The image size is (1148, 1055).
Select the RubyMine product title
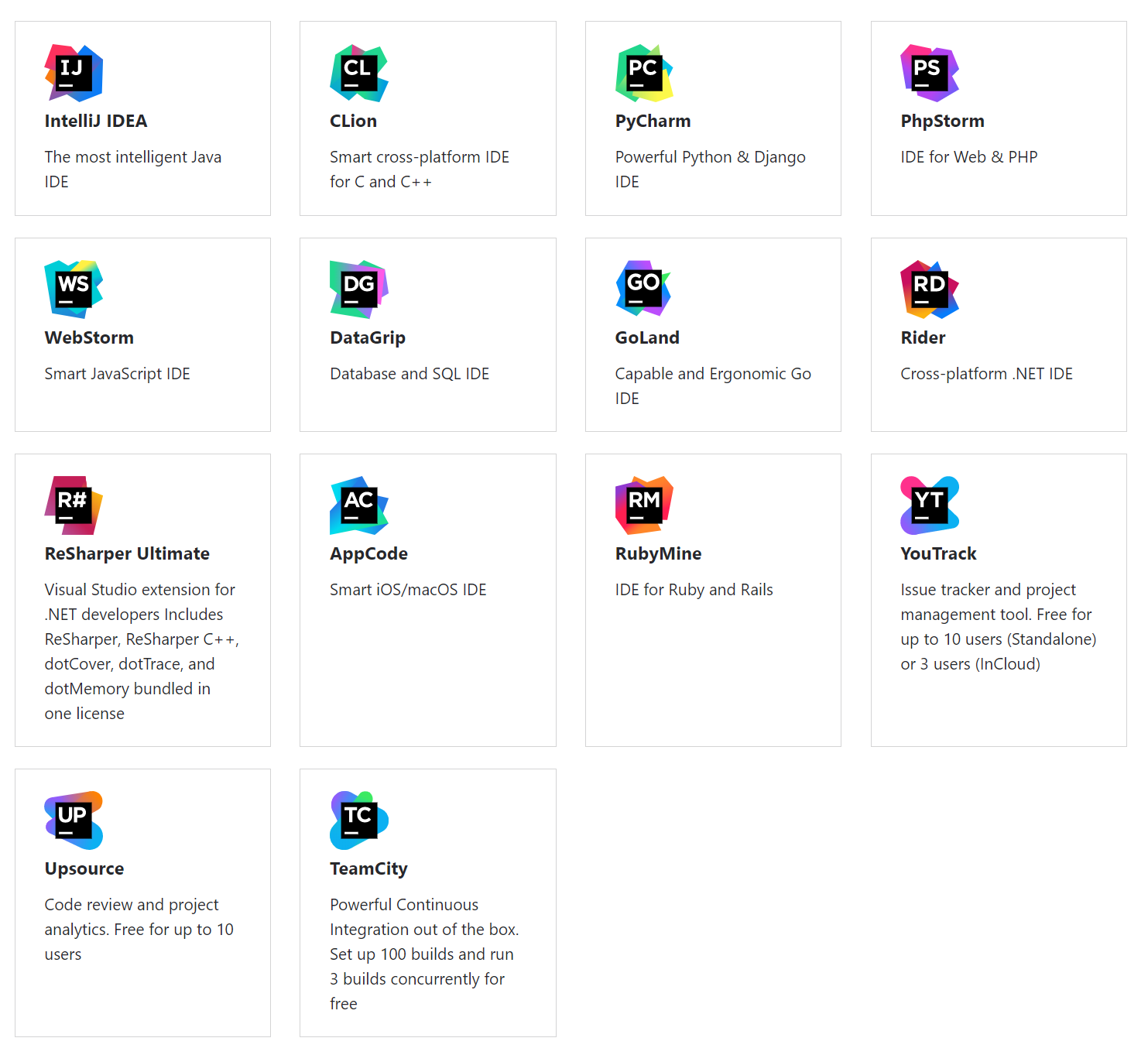click(658, 553)
